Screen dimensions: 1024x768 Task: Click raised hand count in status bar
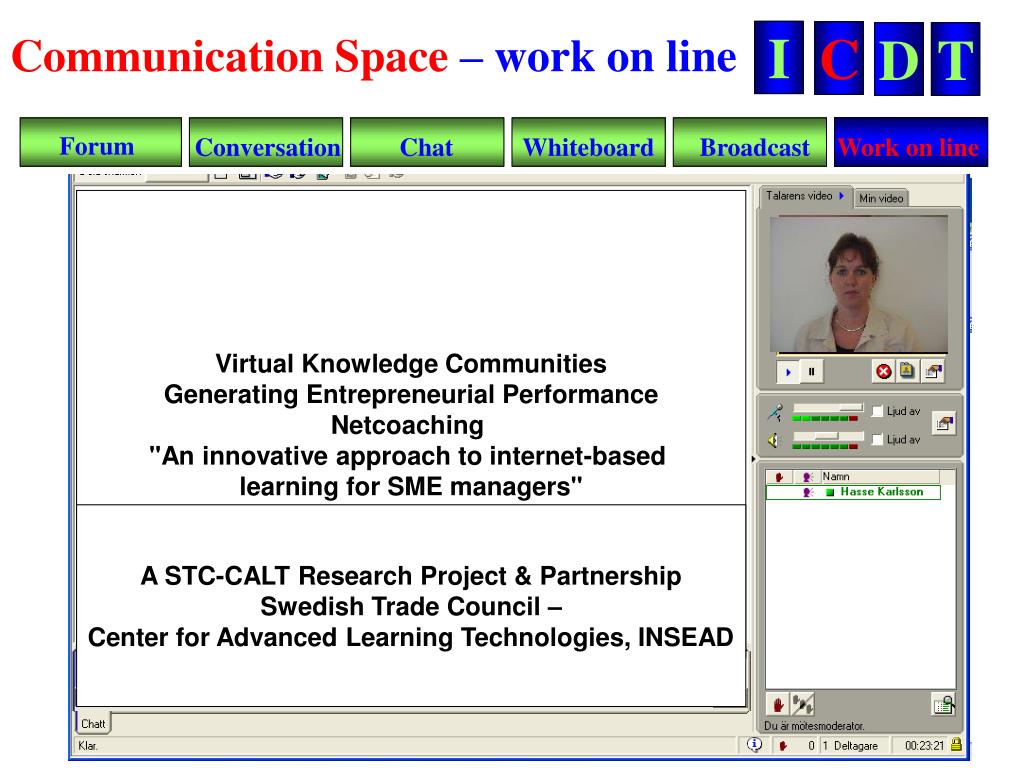795,745
